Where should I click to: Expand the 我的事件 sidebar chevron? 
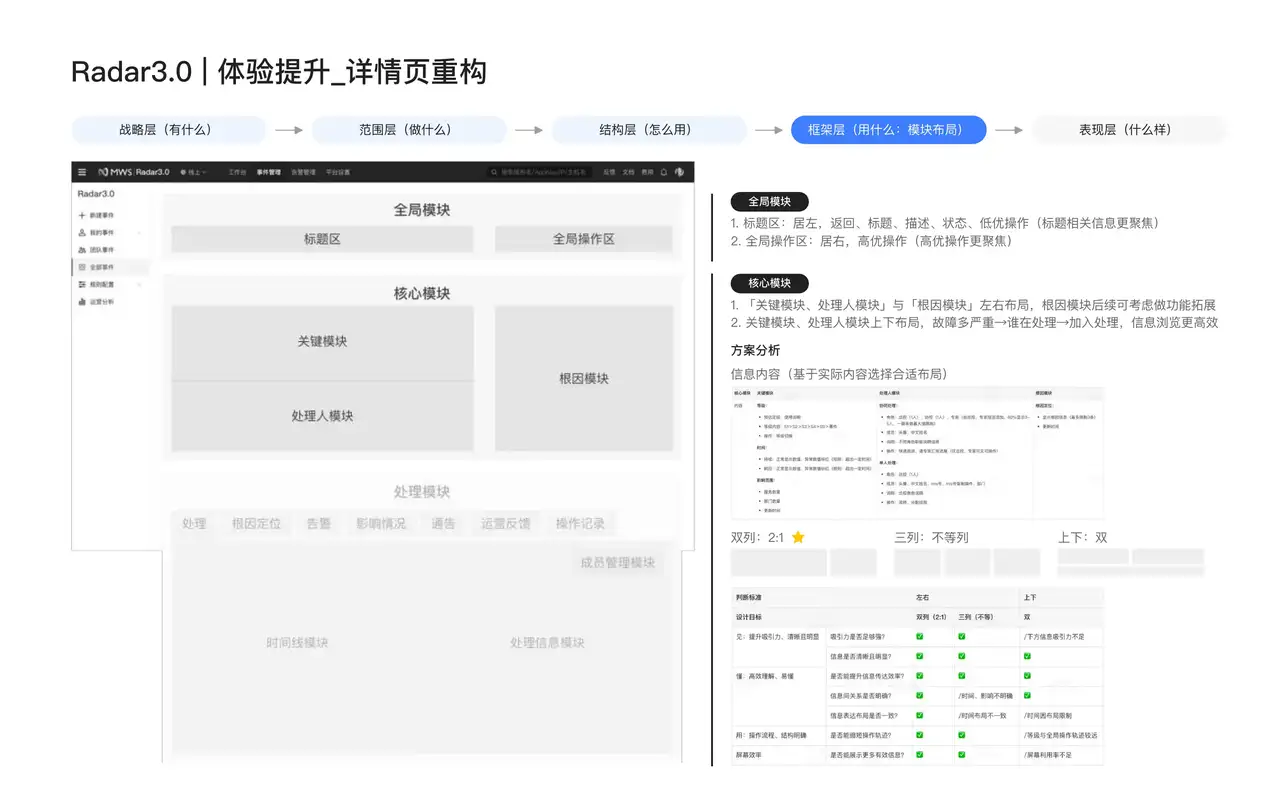point(139,233)
